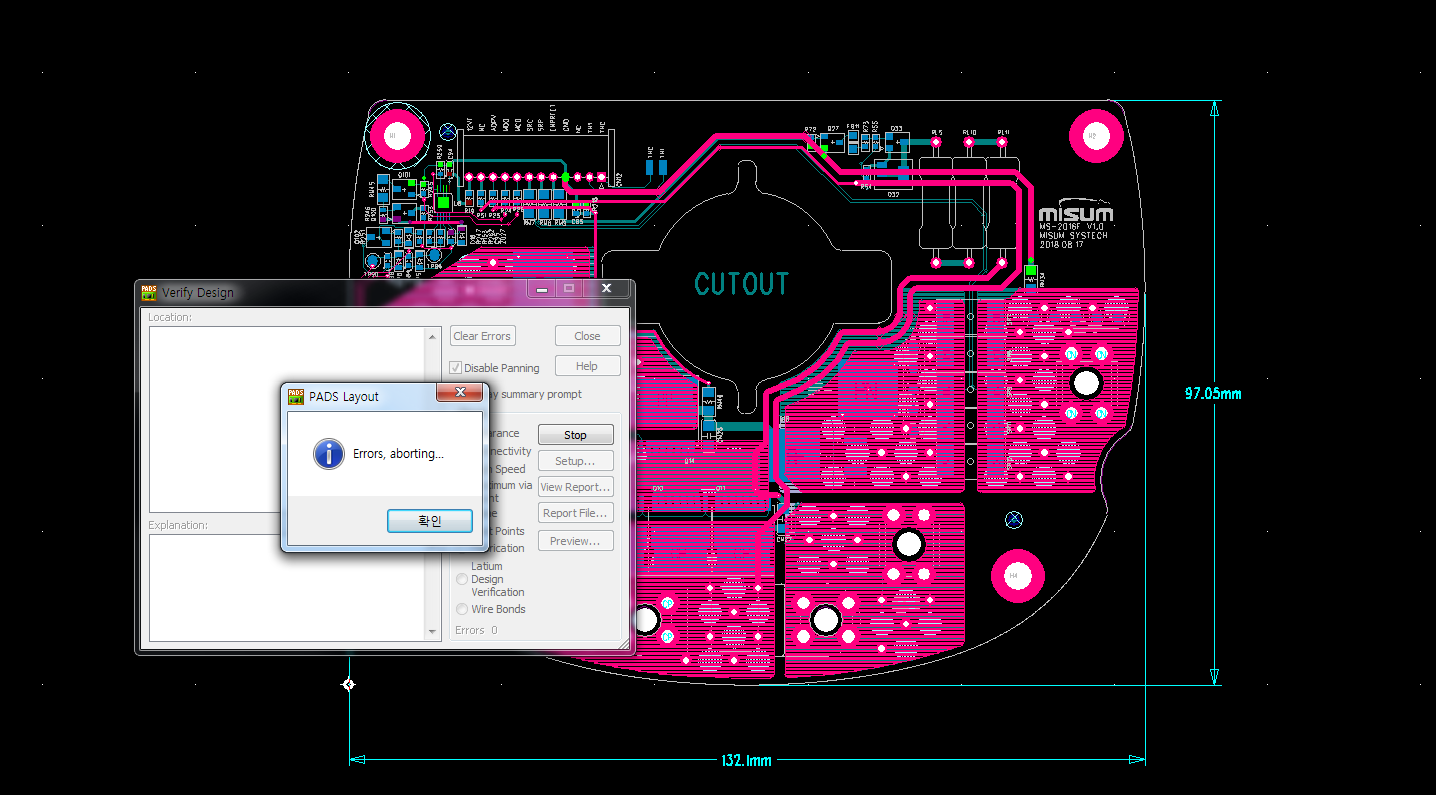Click the Verify Design window PADS icon

[149, 293]
